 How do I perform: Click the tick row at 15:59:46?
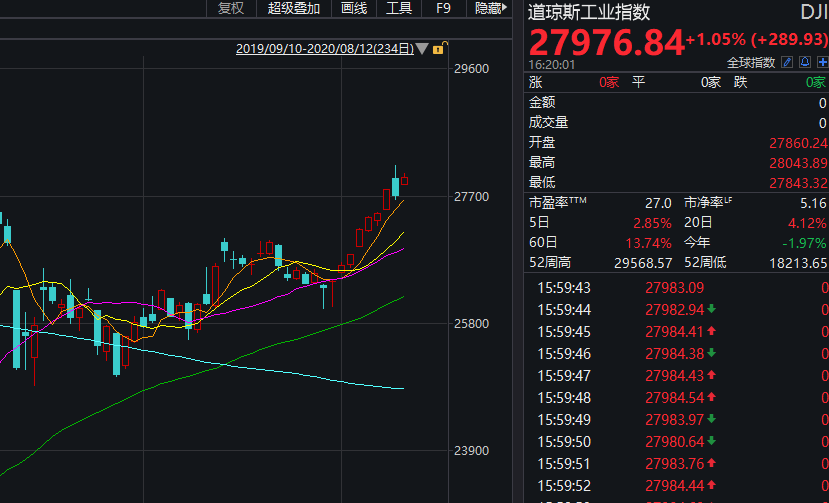677,354
